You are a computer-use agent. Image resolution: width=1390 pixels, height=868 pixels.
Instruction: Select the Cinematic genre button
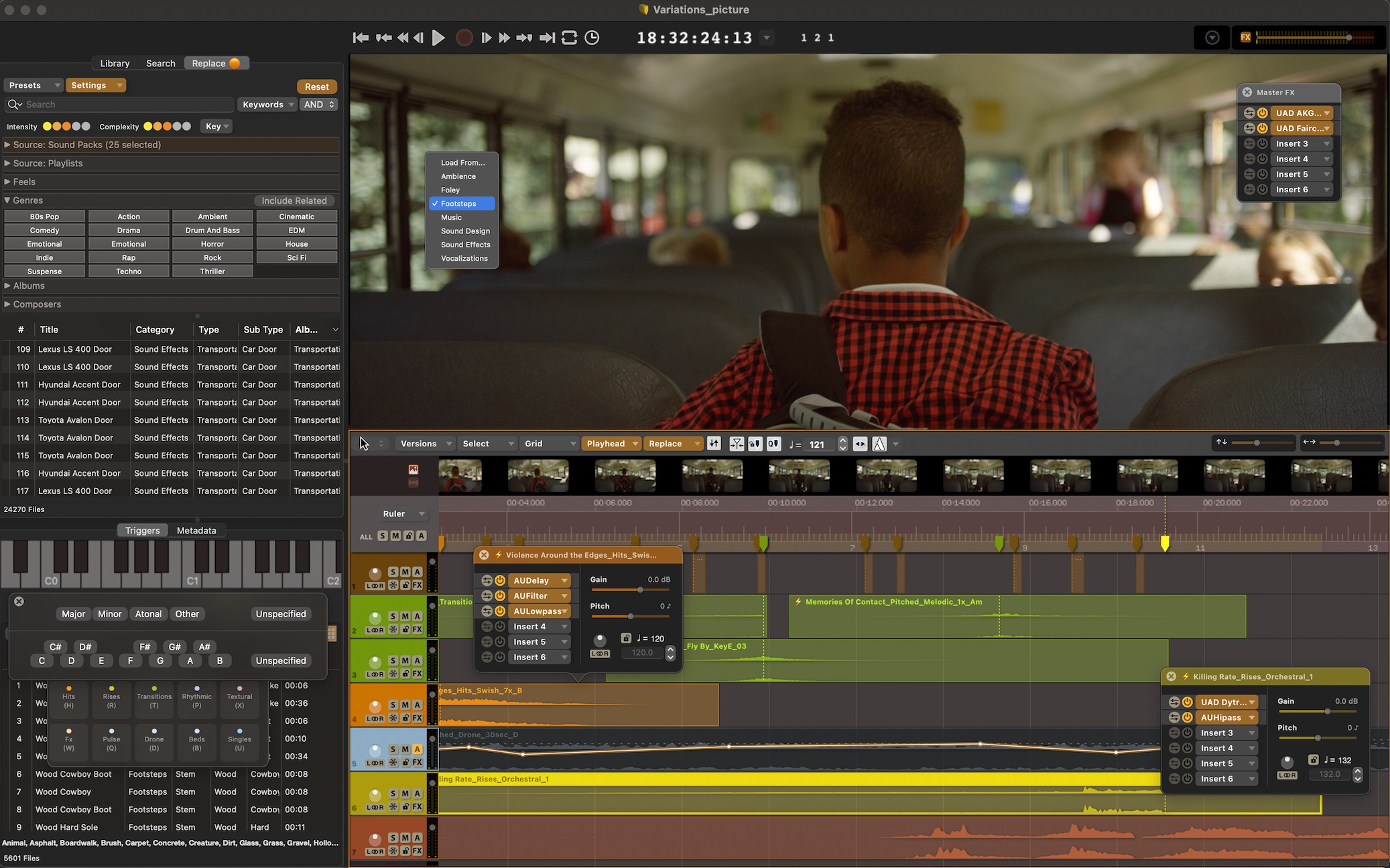pyautogui.click(x=296, y=216)
